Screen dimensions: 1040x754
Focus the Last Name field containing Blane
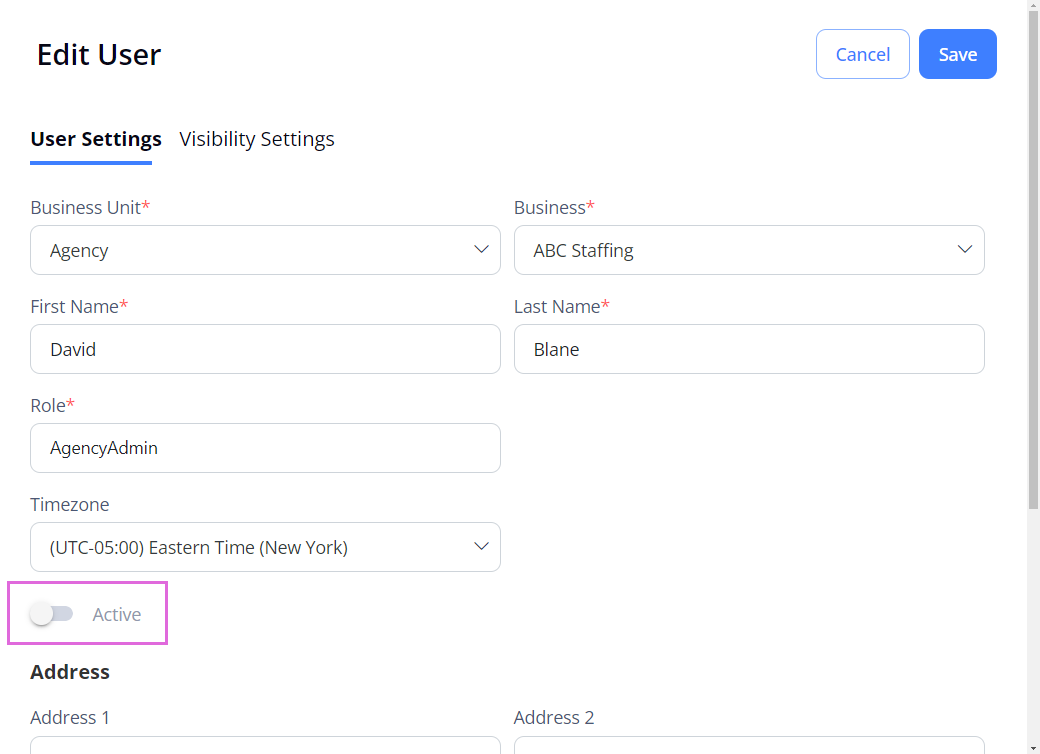click(x=749, y=349)
